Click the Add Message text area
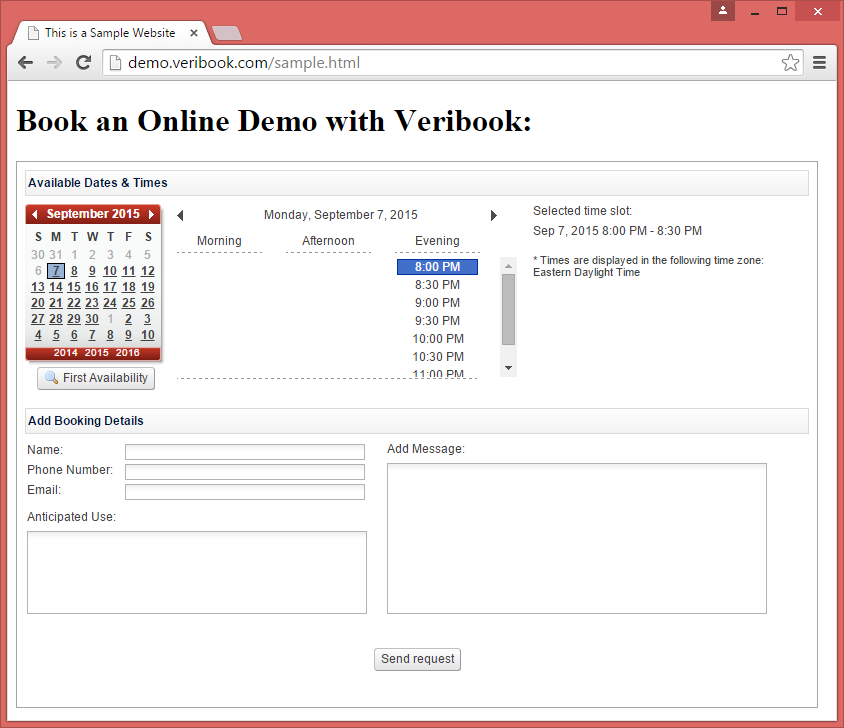 576,538
